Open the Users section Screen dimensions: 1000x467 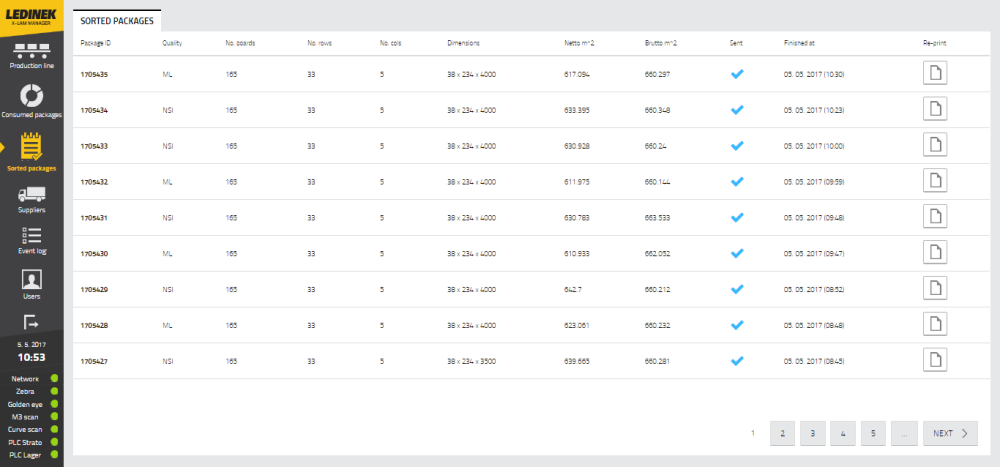pyautogui.click(x=32, y=285)
